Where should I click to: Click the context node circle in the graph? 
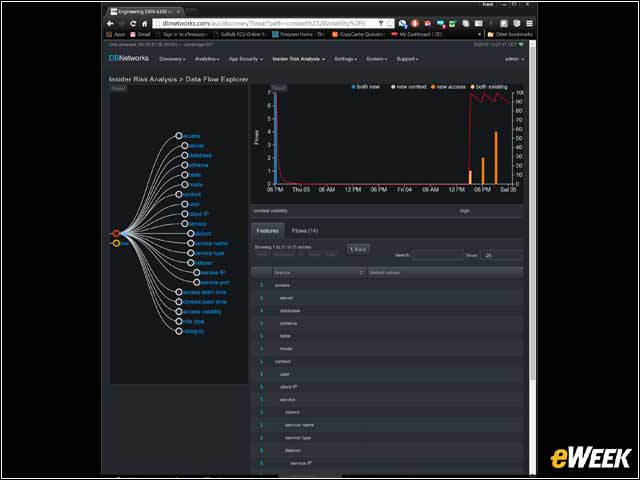click(179, 195)
